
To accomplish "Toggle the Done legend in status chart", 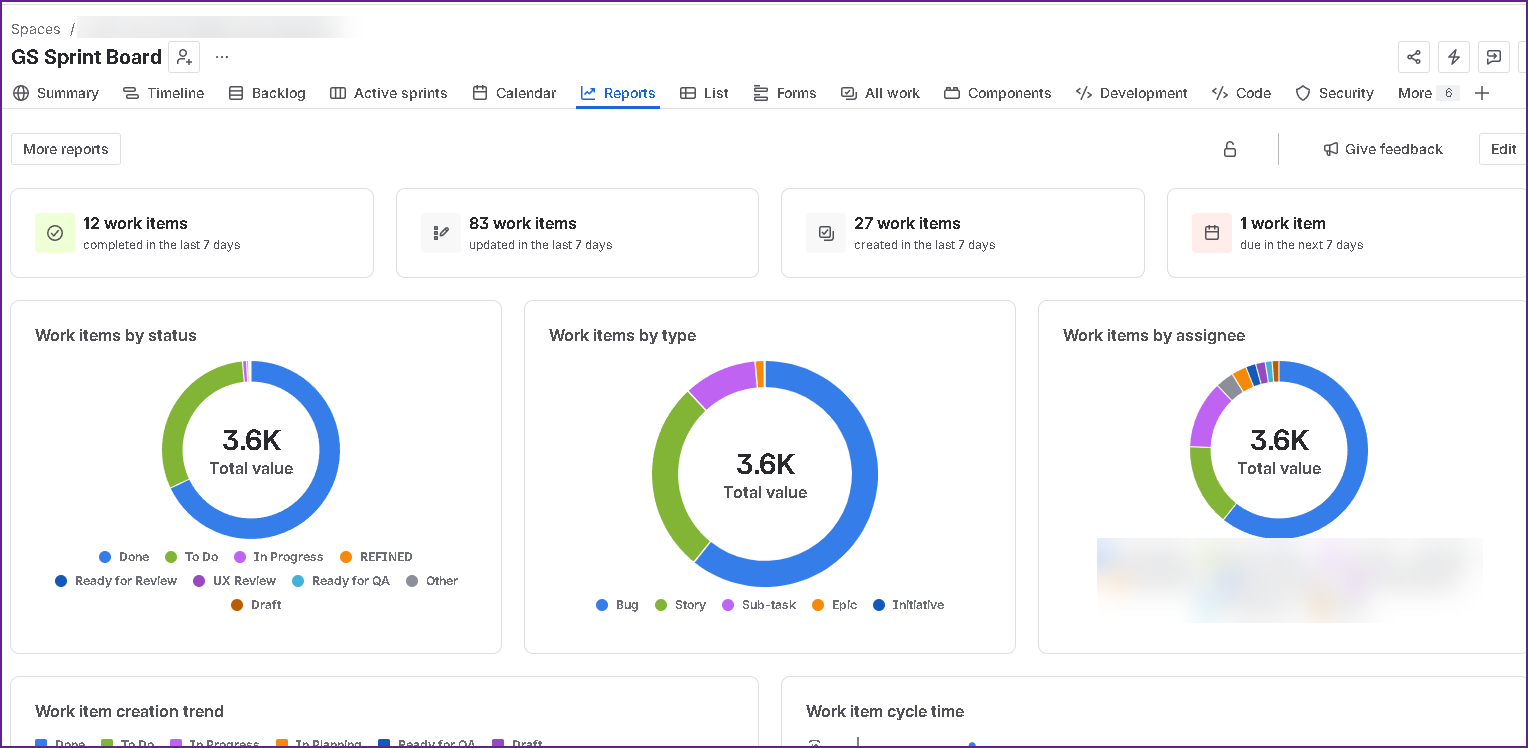I will pos(124,557).
